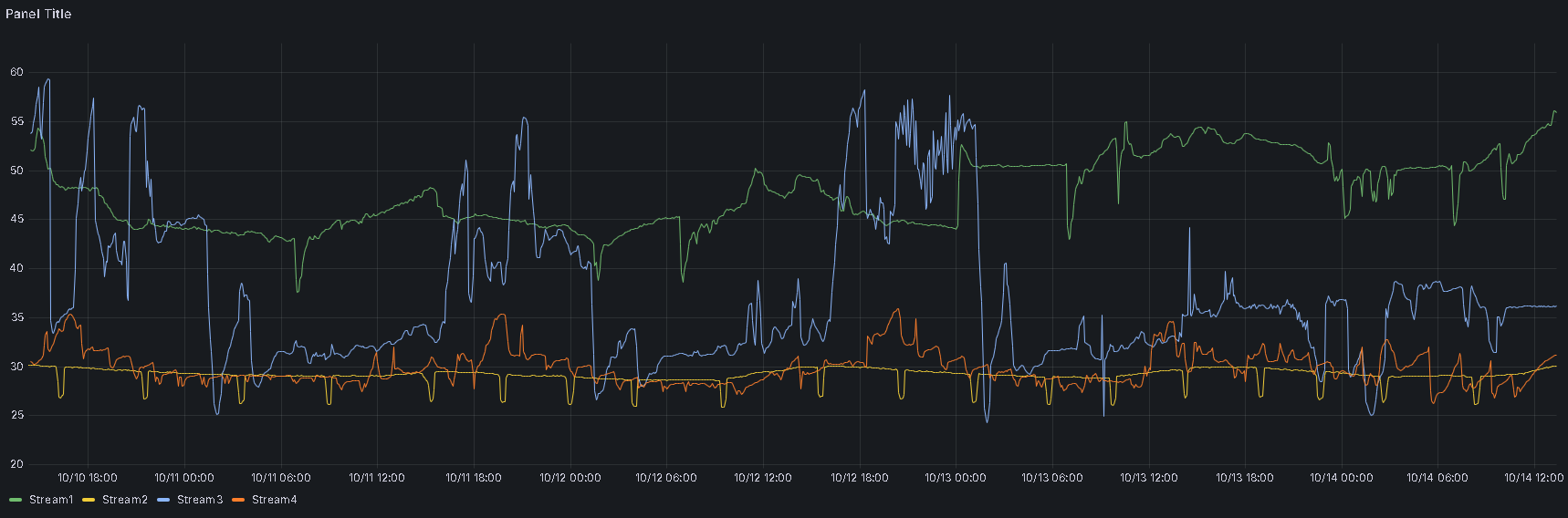Open color picker for Stream3 blue swatch
This screenshot has width=1568, height=518.
(x=163, y=500)
